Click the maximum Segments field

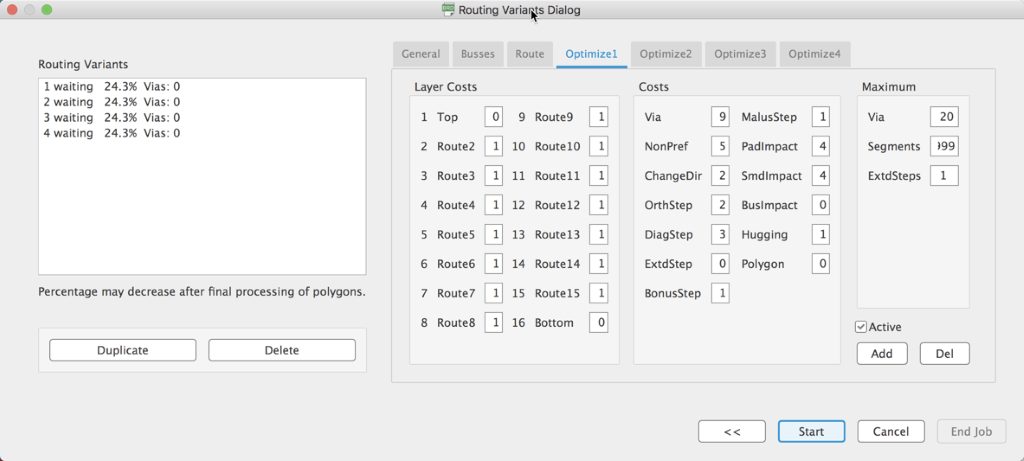[x=943, y=146]
